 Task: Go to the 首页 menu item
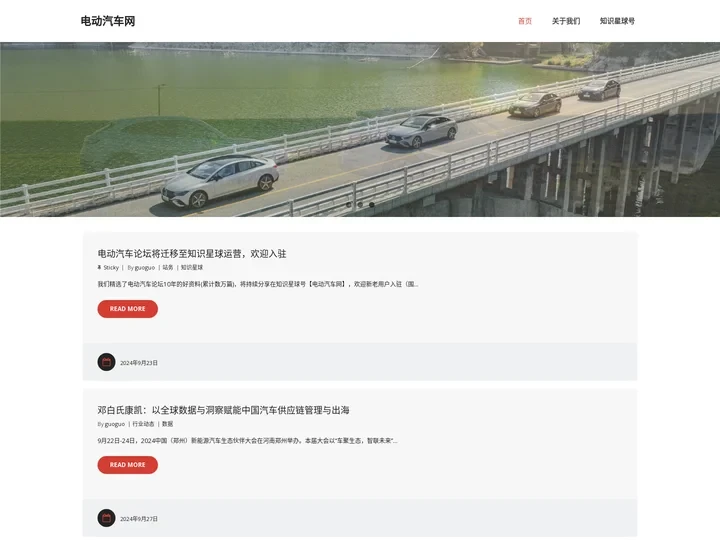pos(525,21)
